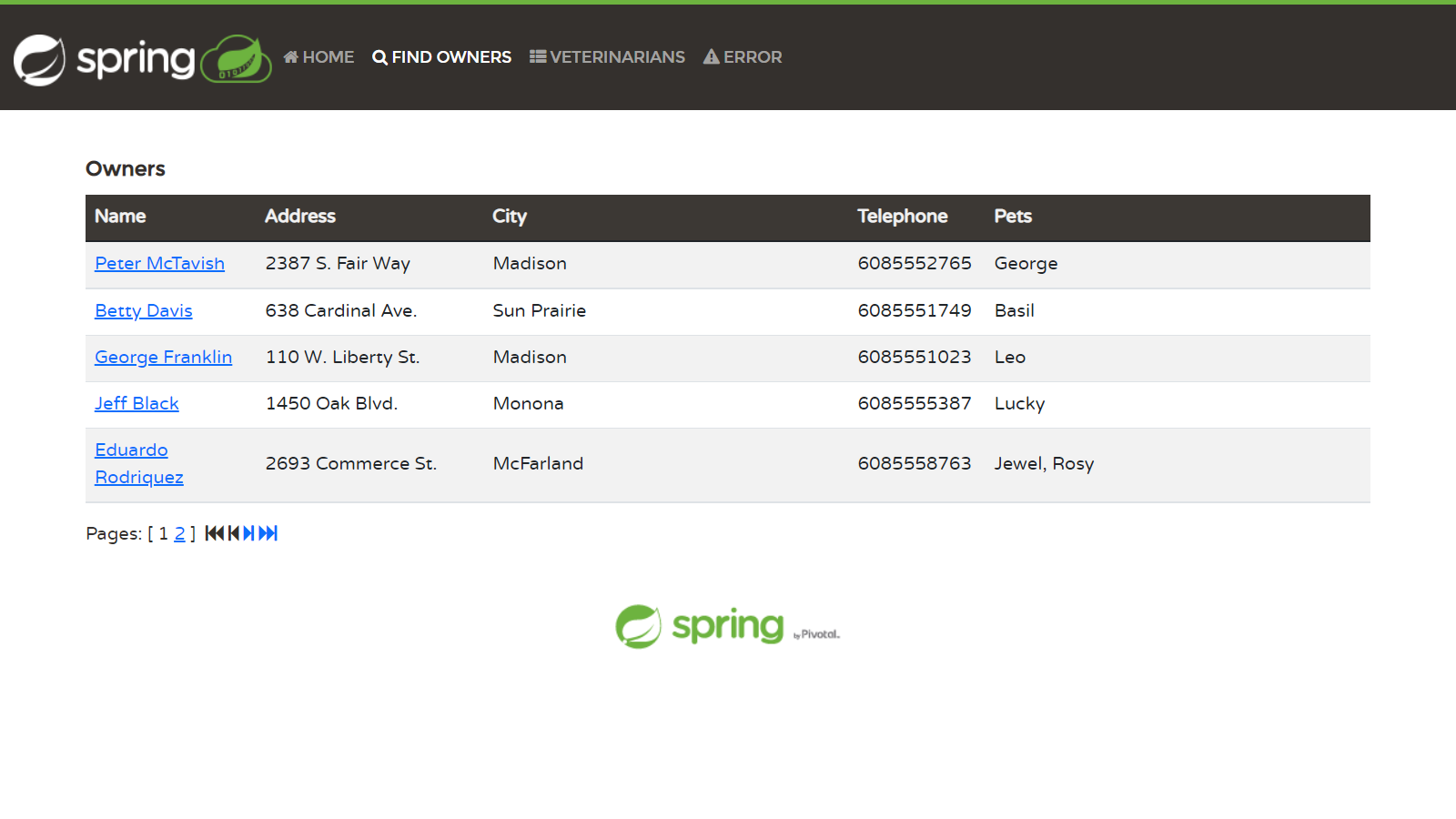Open the Home menu item
The width and height of the screenshot is (1456, 819).
(318, 57)
